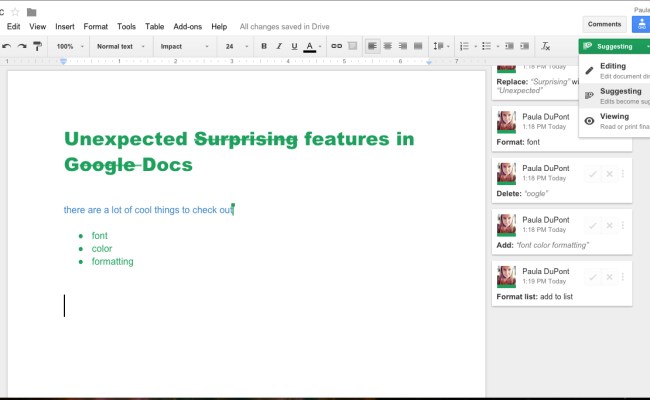Star this document
The width and height of the screenshot is (650, 400).
pyautogui.click(x=15, y=12)
